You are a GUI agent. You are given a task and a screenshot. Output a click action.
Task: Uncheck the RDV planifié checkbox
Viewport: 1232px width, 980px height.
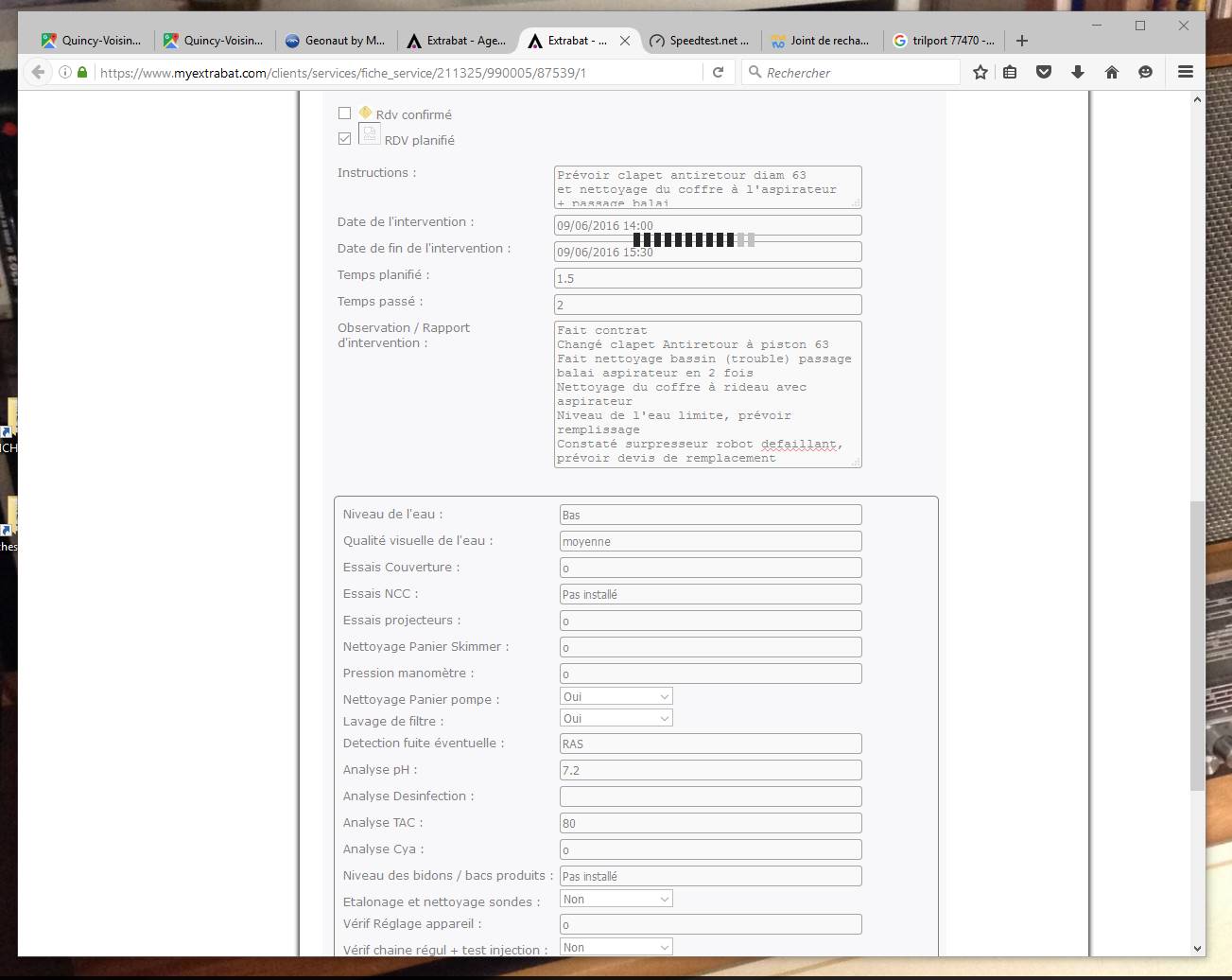345,138
